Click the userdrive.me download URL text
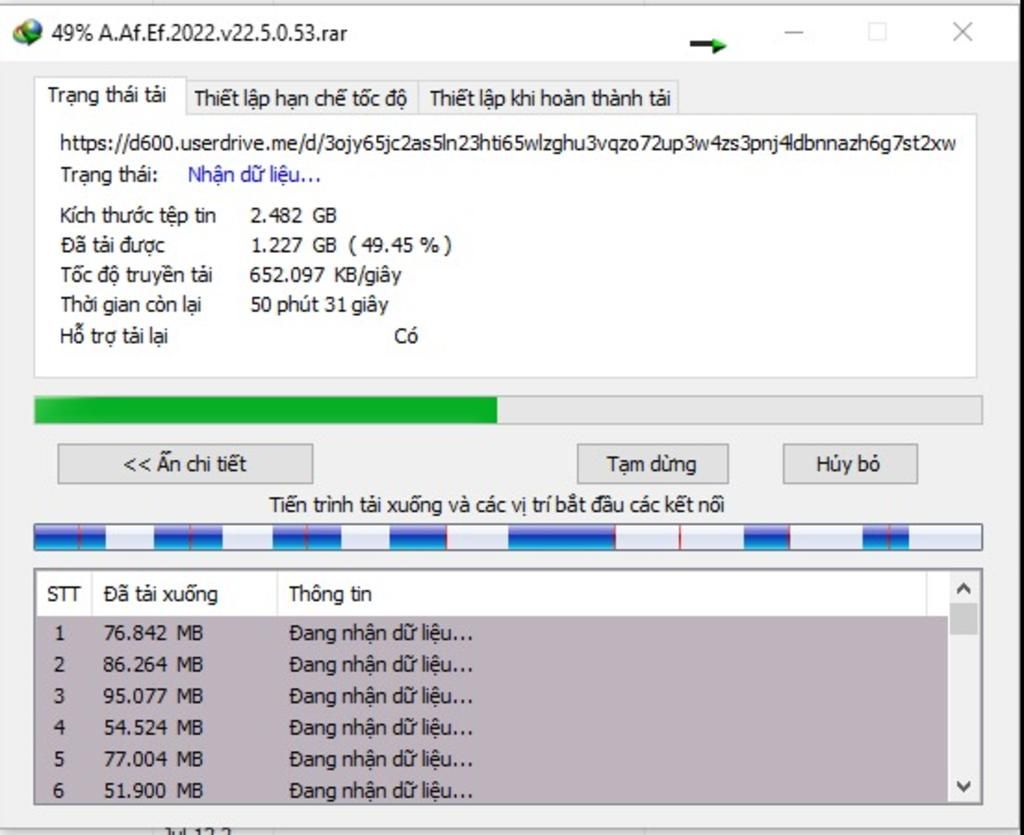This screenshot has width=1024, height=835. pyautogui.click(x=508, y=143)
